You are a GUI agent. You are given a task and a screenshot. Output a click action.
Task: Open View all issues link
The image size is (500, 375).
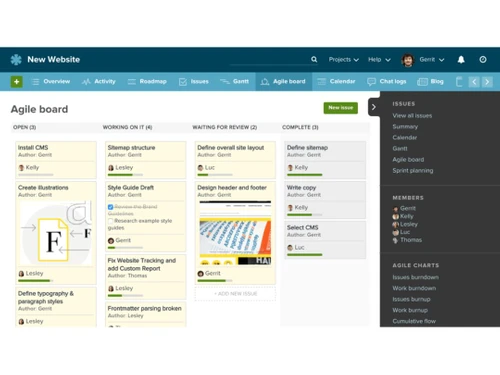click(x=412, y=116)
